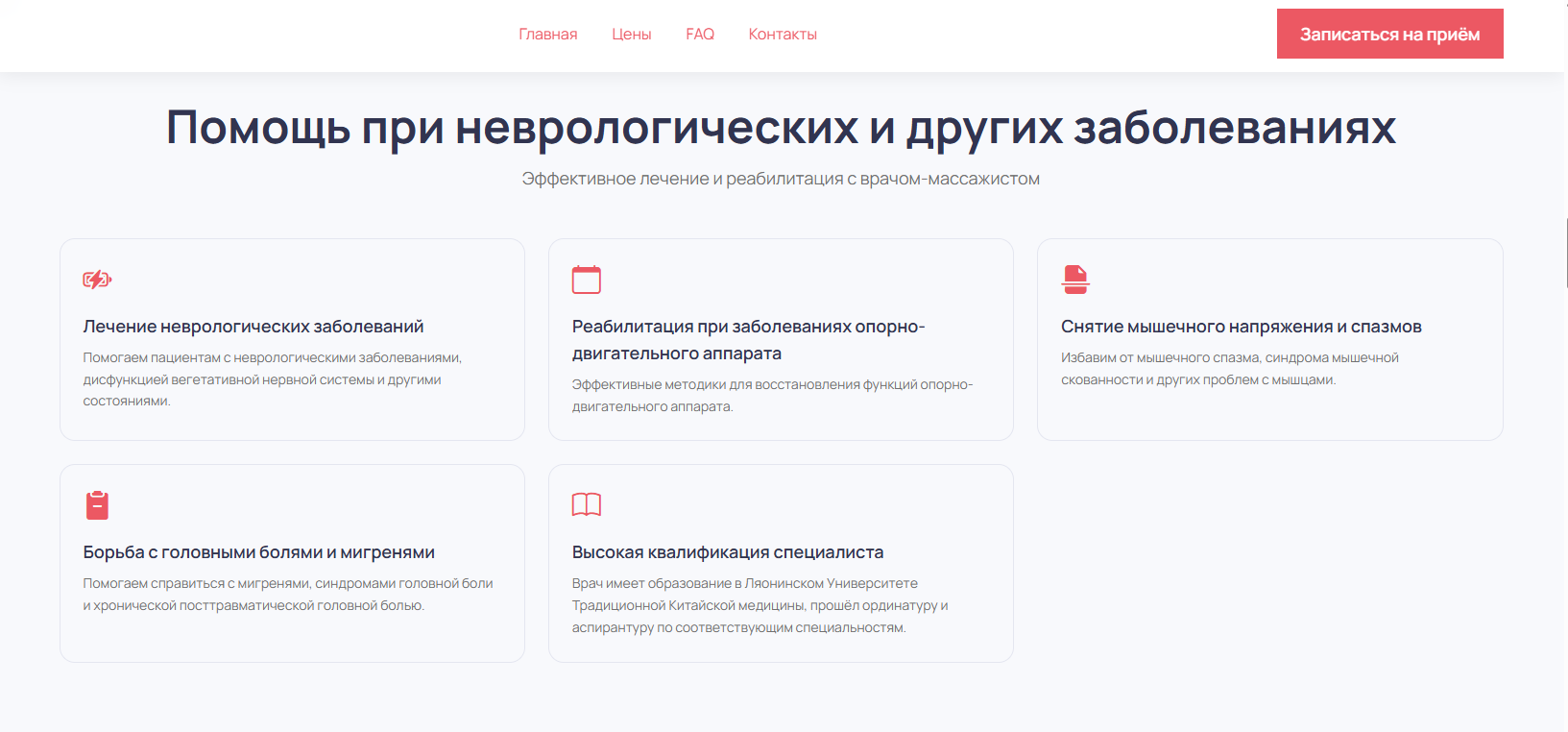Click the clipboard icon above Борьба с головными болями

[97, 505]
